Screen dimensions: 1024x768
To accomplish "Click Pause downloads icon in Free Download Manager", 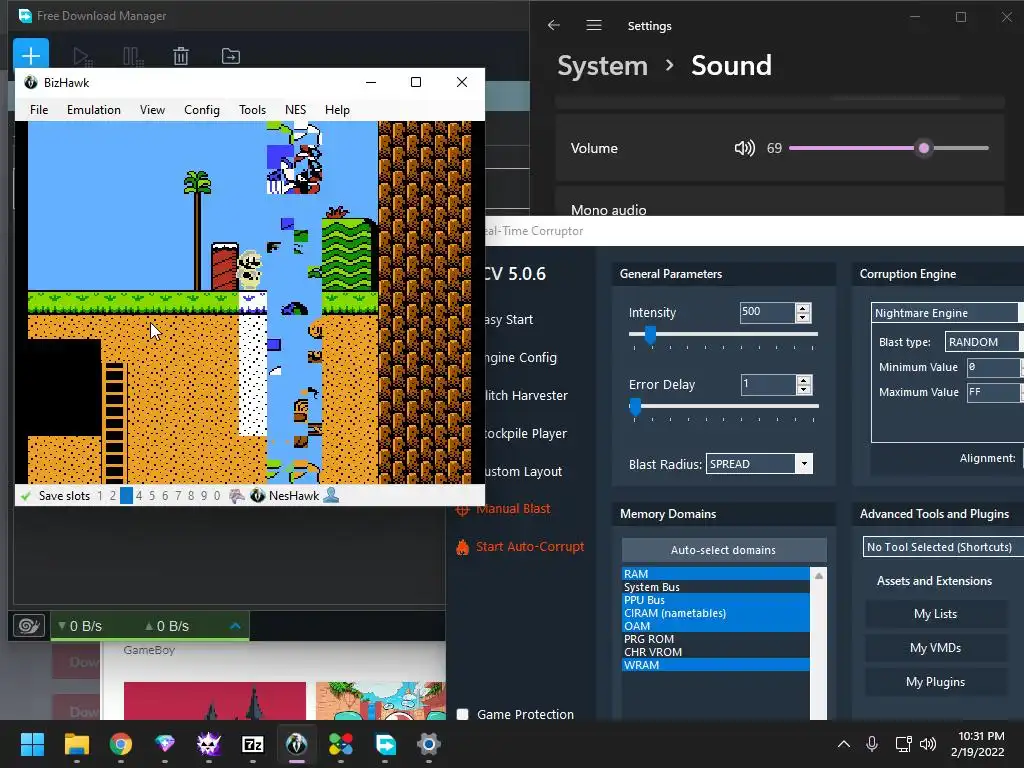I will click(133, 56).
